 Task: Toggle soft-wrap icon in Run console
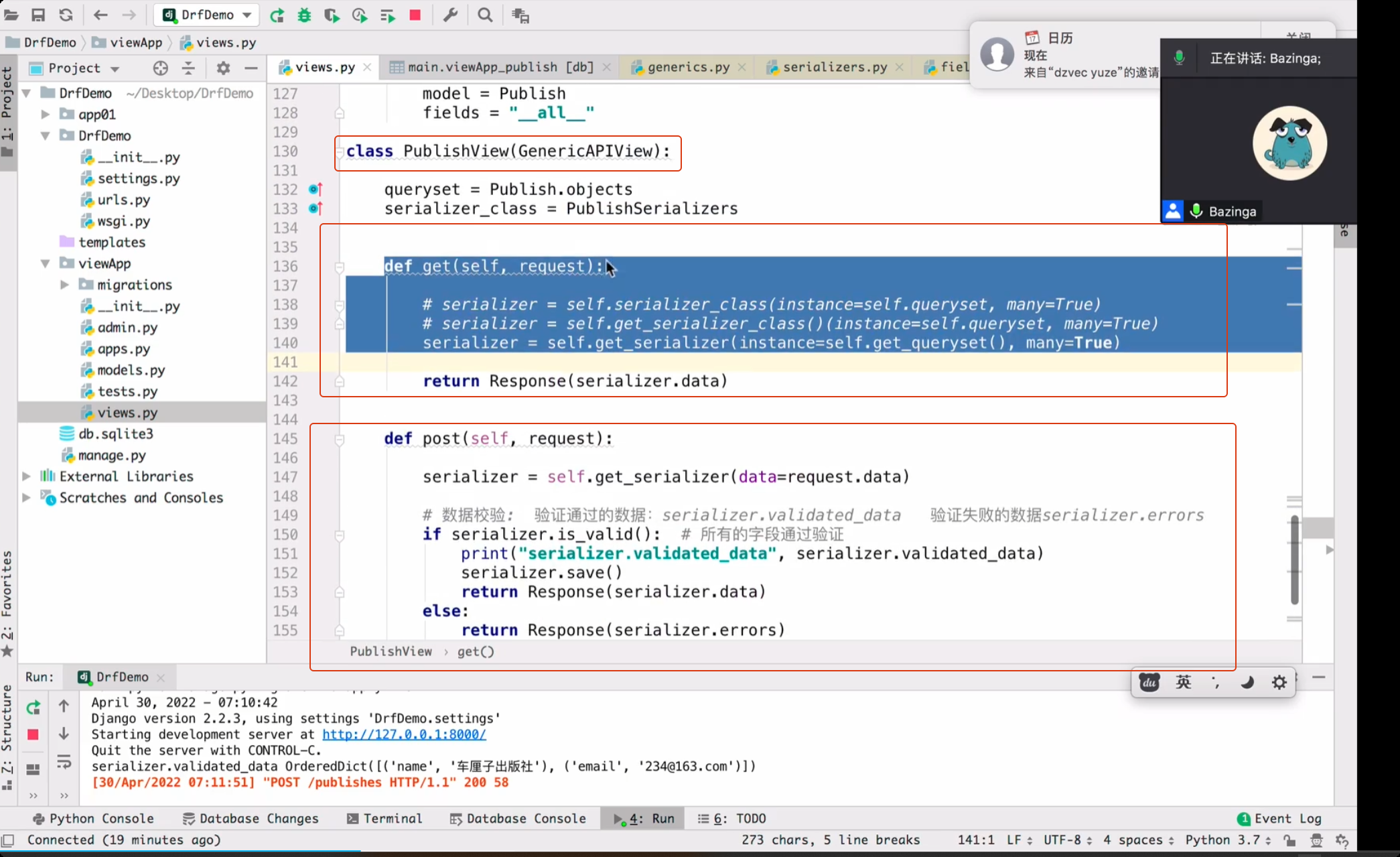coord(64,762)
